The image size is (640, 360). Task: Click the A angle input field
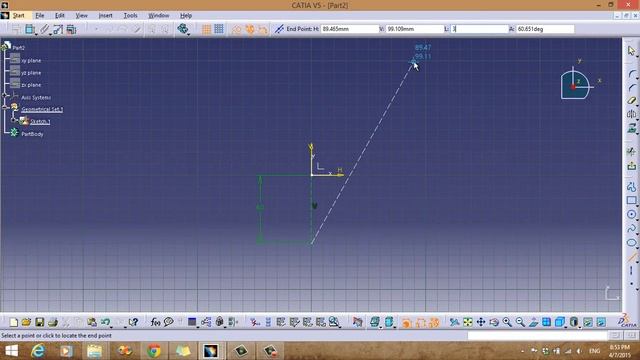(545, 29)
